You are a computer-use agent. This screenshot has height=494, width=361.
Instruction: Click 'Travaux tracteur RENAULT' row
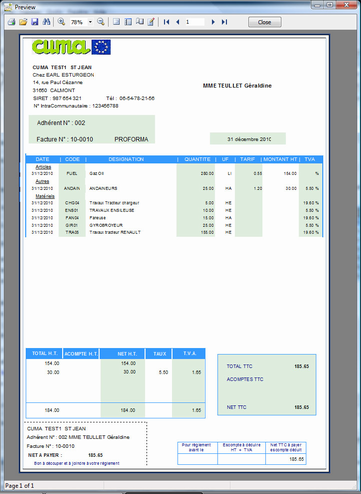pyautogui.click(x=115, y=232)
